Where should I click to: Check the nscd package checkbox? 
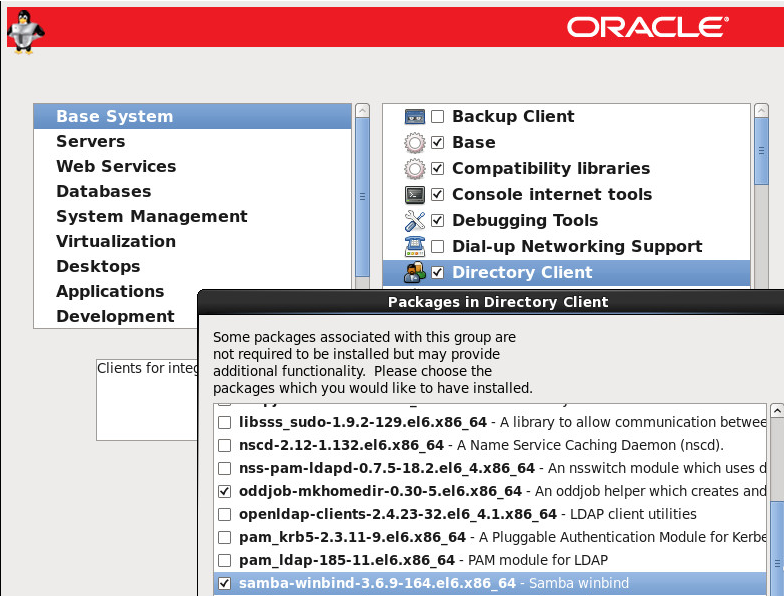tap(224, 446)
